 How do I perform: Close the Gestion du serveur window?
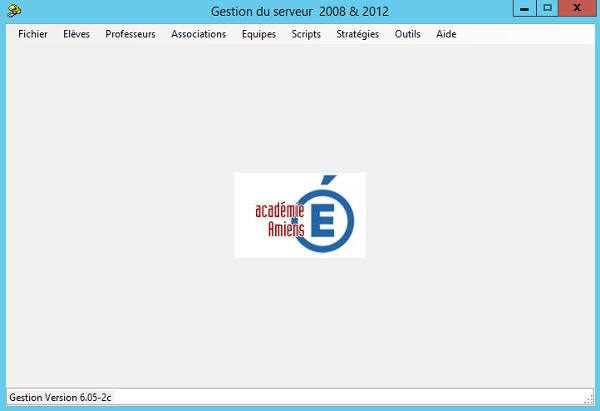click(x=577, y=8)
